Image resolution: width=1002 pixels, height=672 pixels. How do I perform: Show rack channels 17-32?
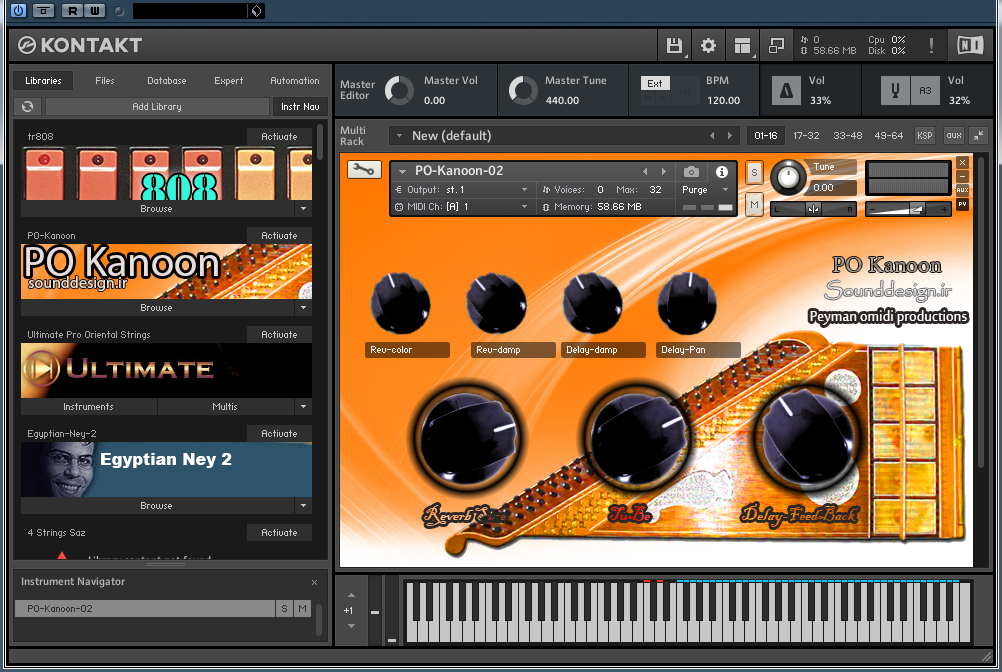click(x=806, y=135)
